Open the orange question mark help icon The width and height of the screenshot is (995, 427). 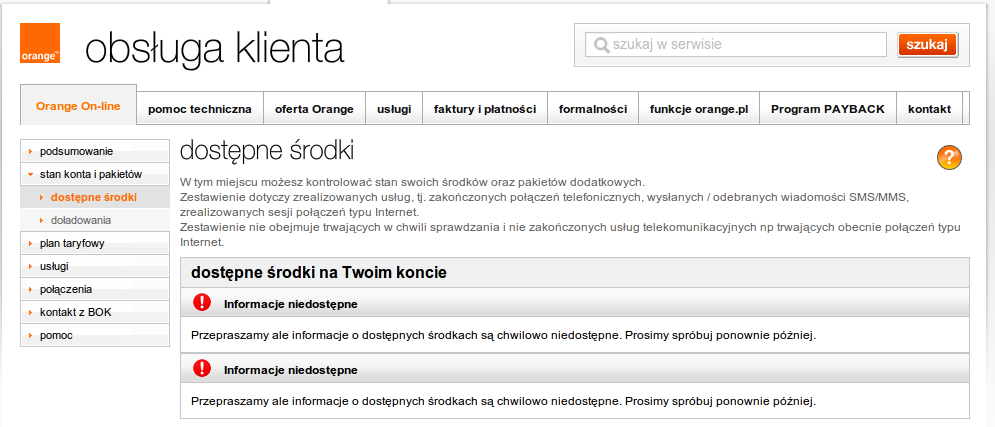coord(949,157)
